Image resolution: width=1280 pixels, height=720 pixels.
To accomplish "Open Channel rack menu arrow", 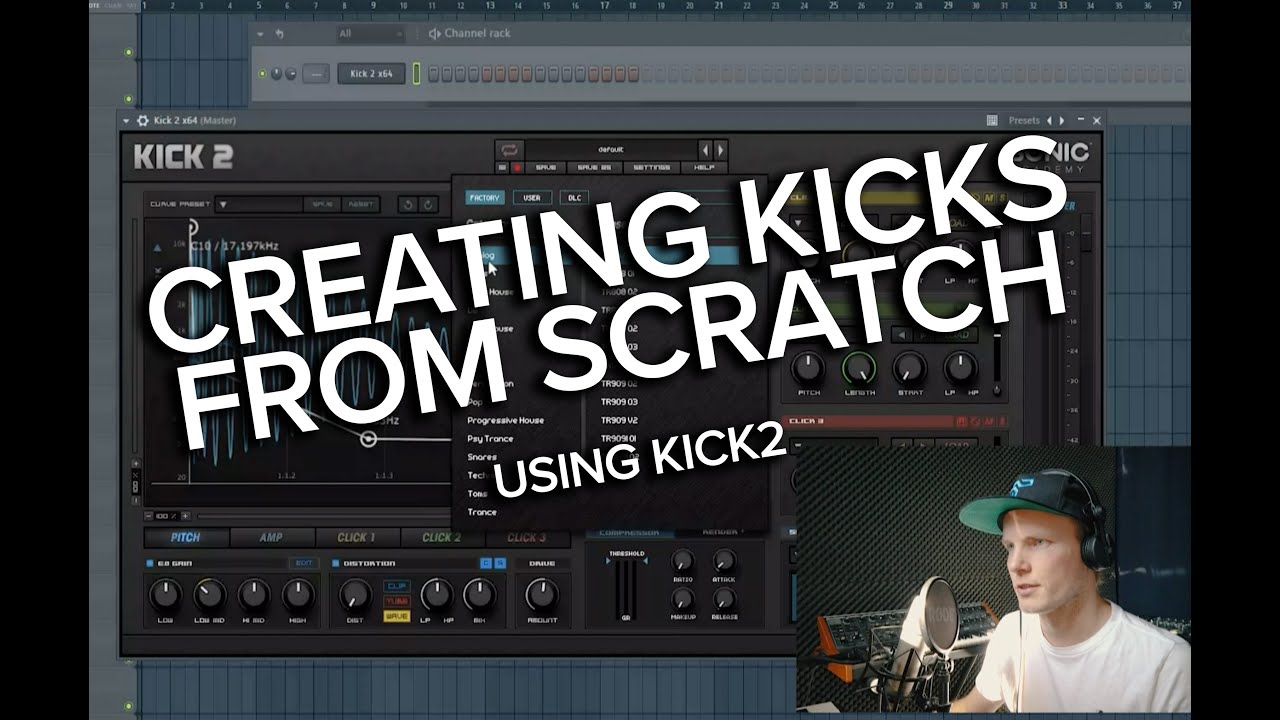I will 260,33.
